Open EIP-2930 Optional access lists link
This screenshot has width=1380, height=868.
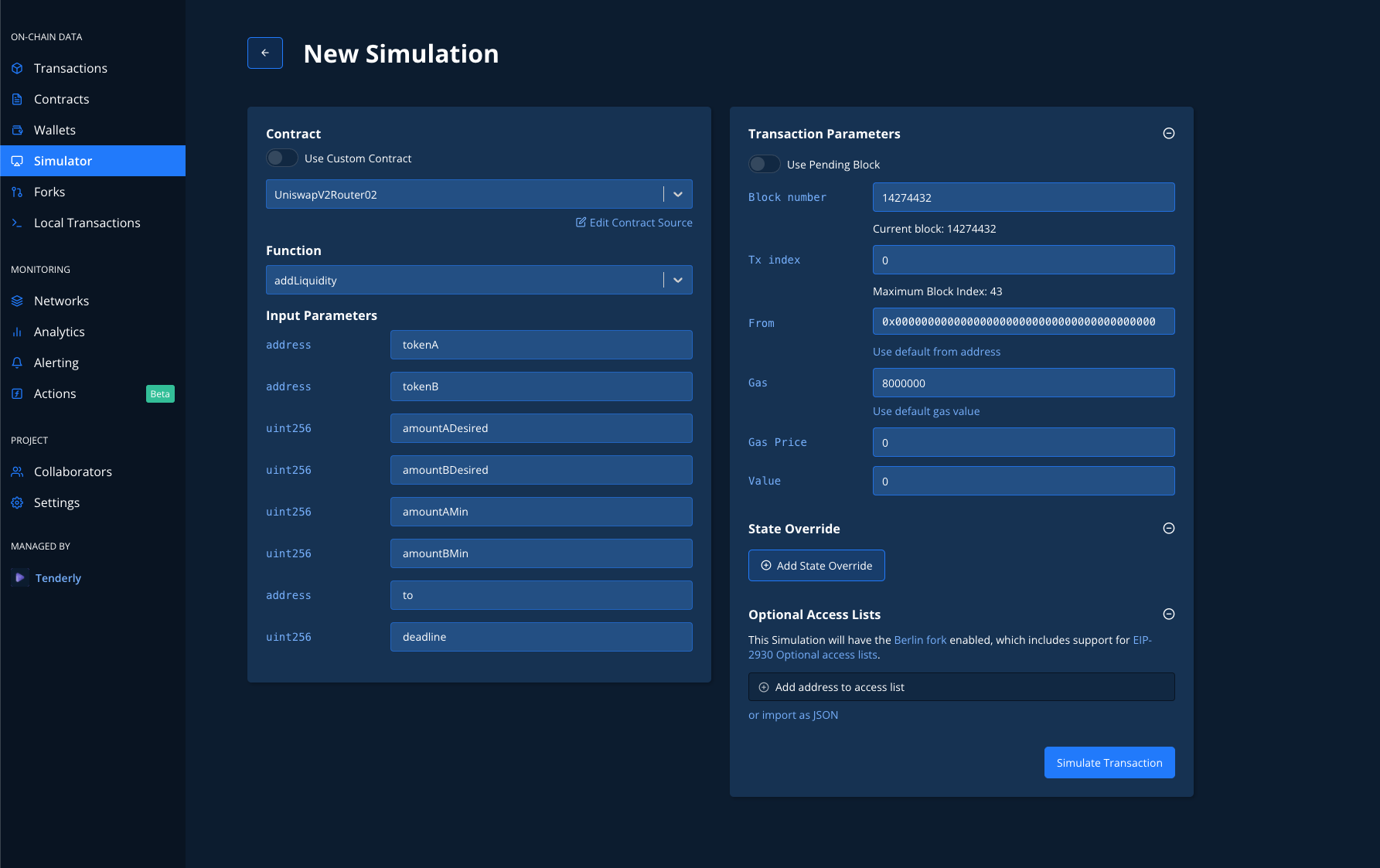point(813,655)
